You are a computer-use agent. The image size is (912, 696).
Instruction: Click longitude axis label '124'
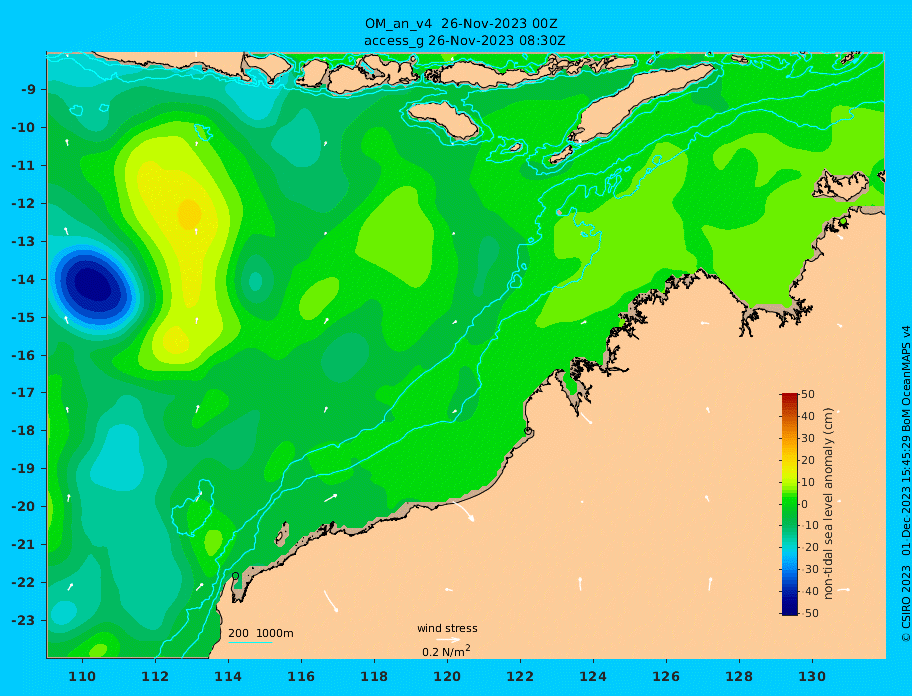pyautogui.click(x=593, y=676)
